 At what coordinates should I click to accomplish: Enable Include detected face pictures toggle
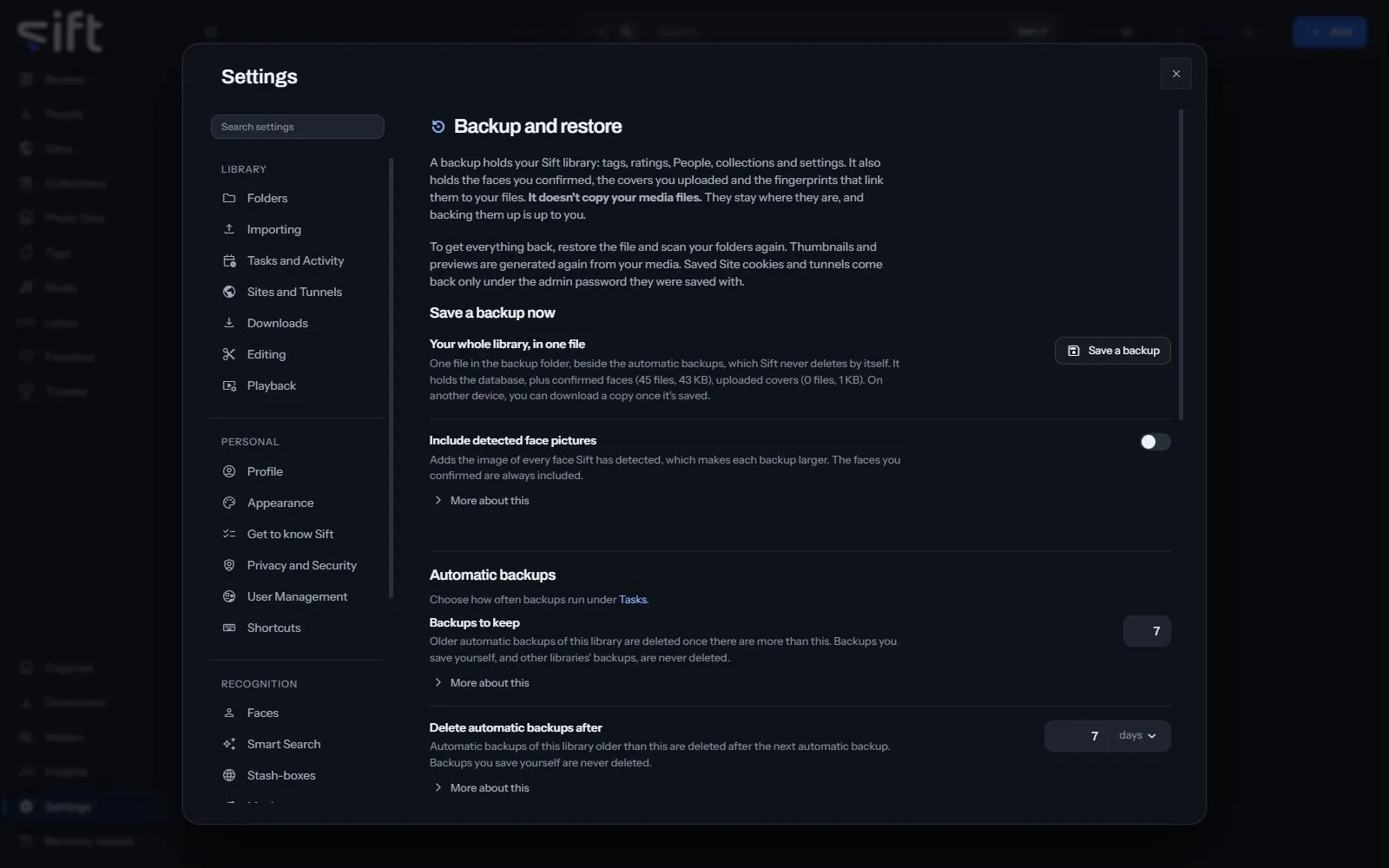tap(1155, 442)
